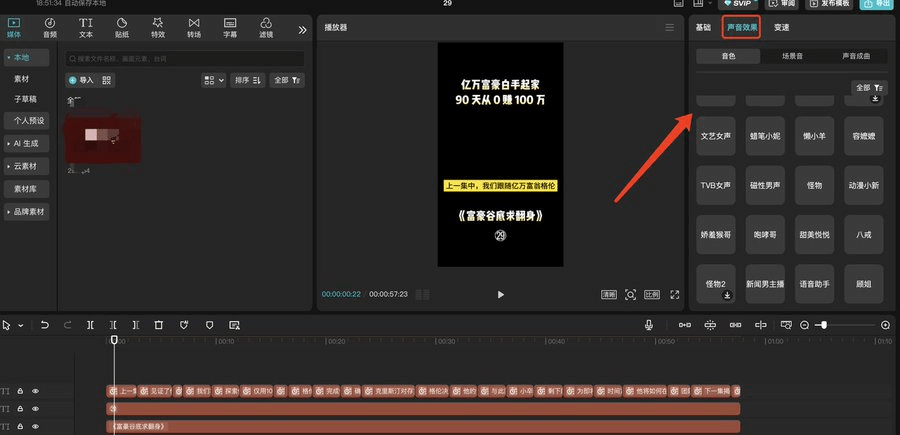Click the QR code icon beside 导入
The width and height of the screenshot is (900, 435).
(107, 80)
